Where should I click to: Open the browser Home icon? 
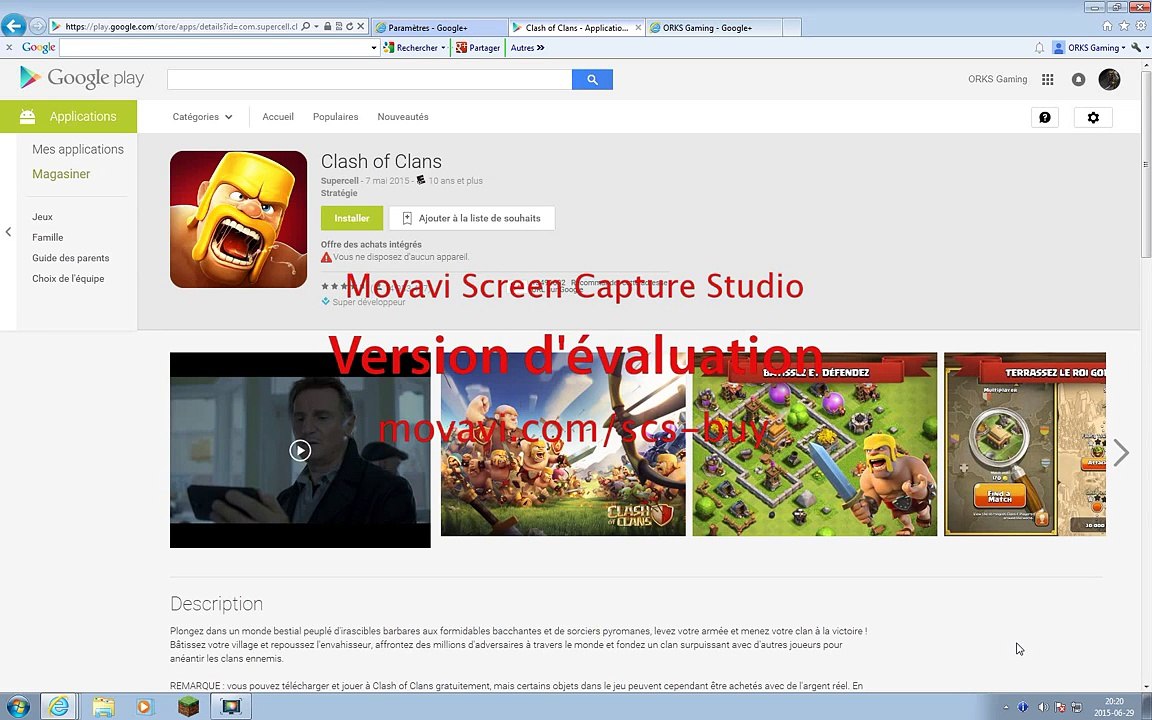coord(1107,26)
